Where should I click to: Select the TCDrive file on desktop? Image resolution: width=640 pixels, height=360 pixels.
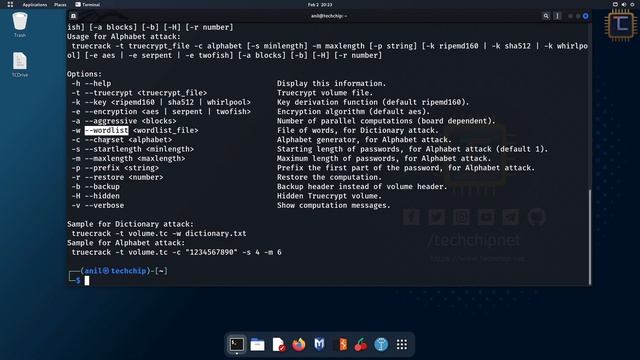tap(20, 64)
